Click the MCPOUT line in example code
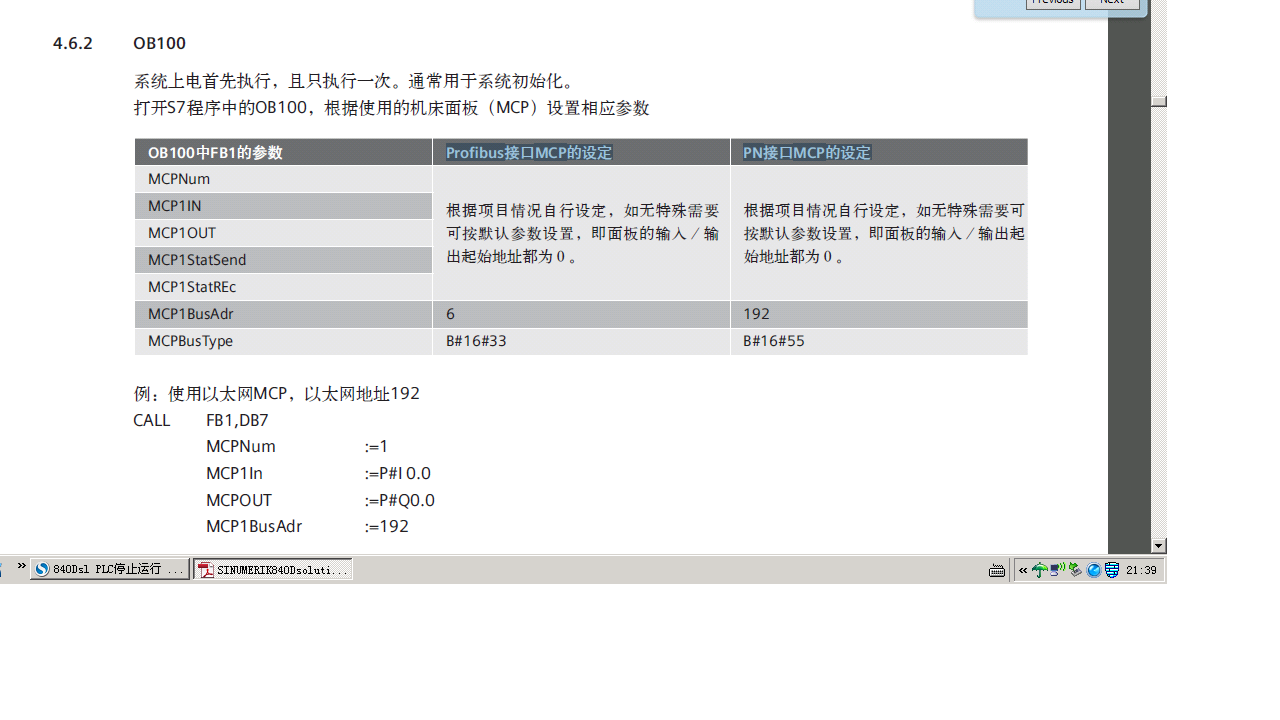 (239, 500)
